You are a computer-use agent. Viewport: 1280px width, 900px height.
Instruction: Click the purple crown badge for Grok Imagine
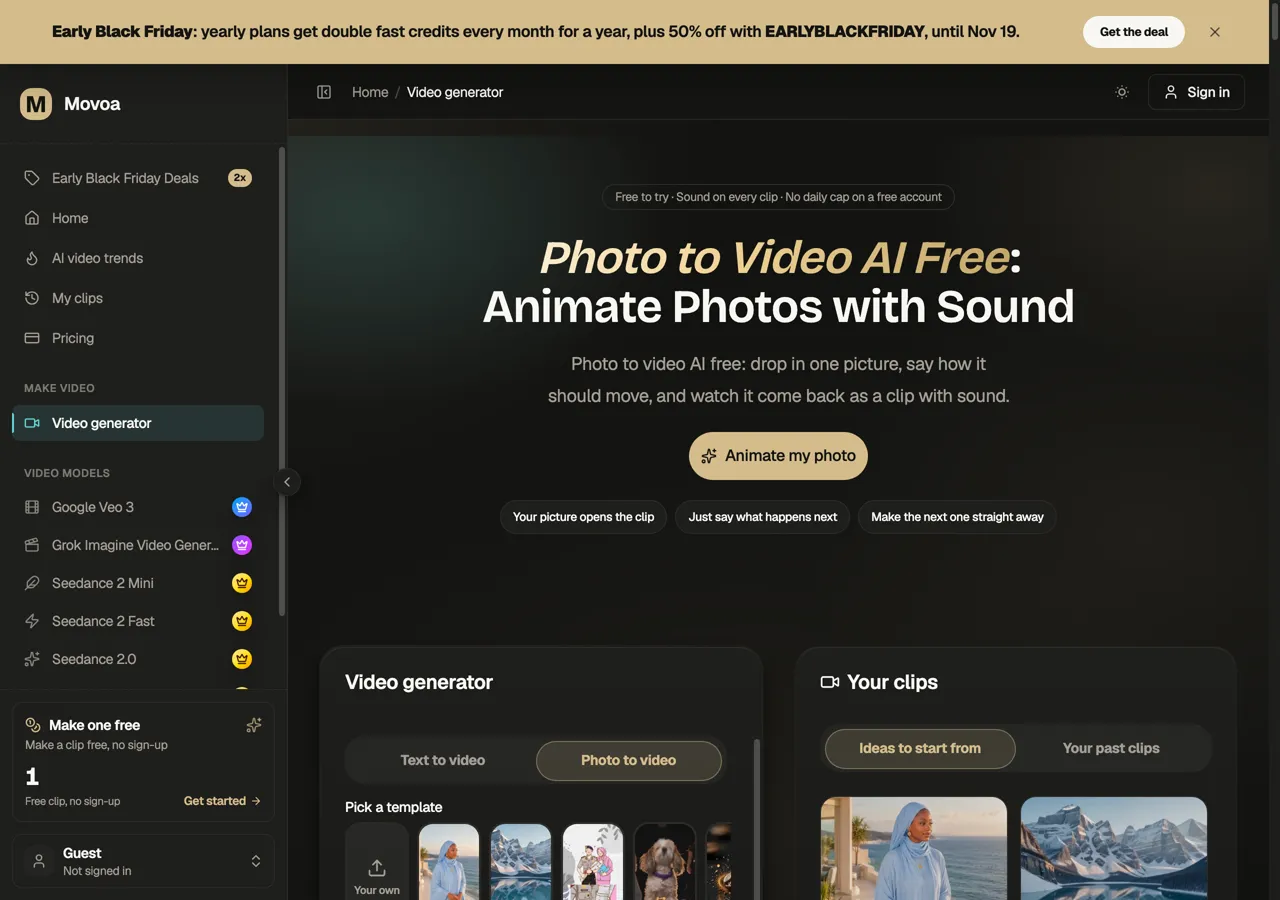(x=242, y=545)
